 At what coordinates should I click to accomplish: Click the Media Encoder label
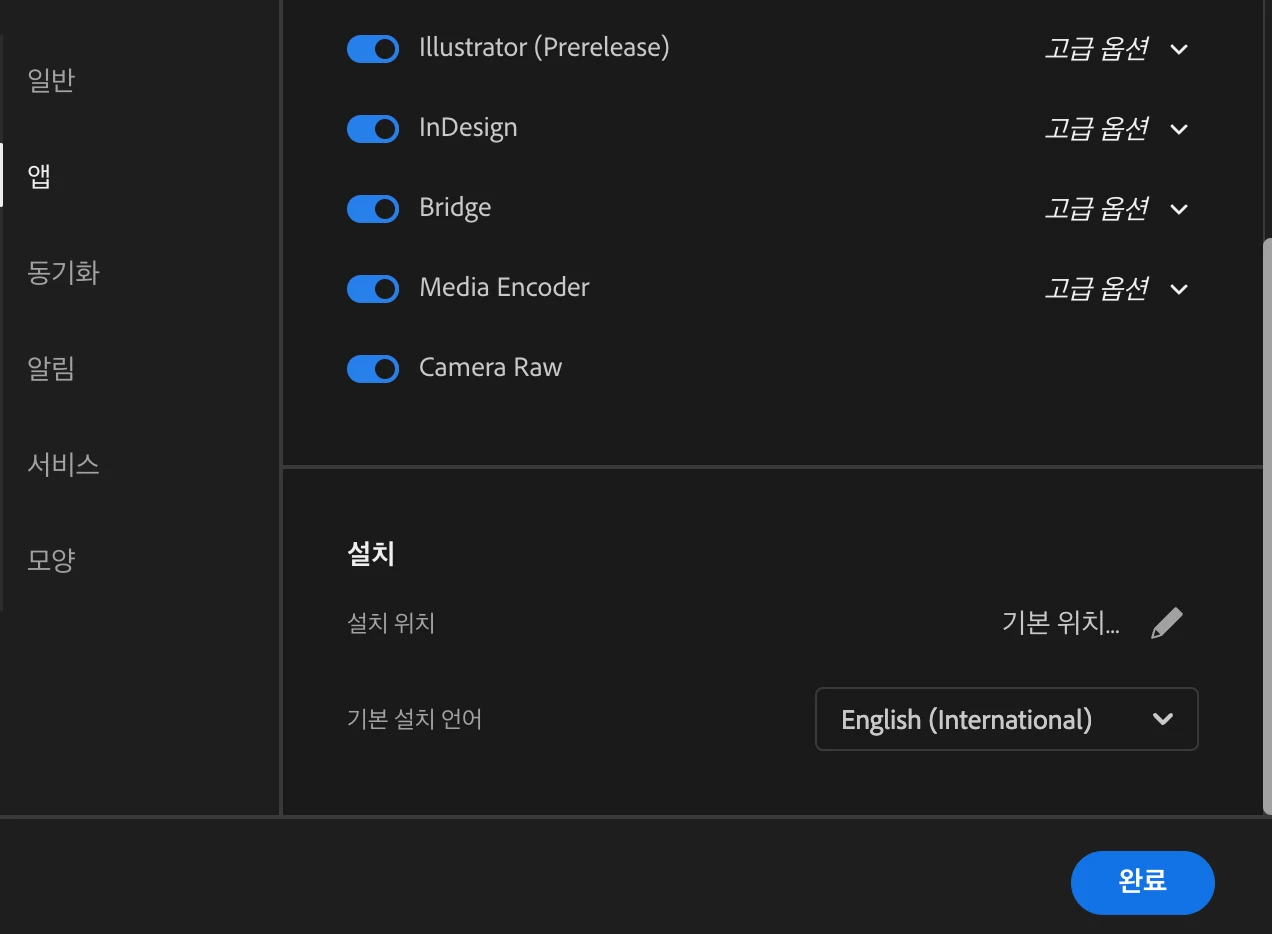(x=504, y=288)
